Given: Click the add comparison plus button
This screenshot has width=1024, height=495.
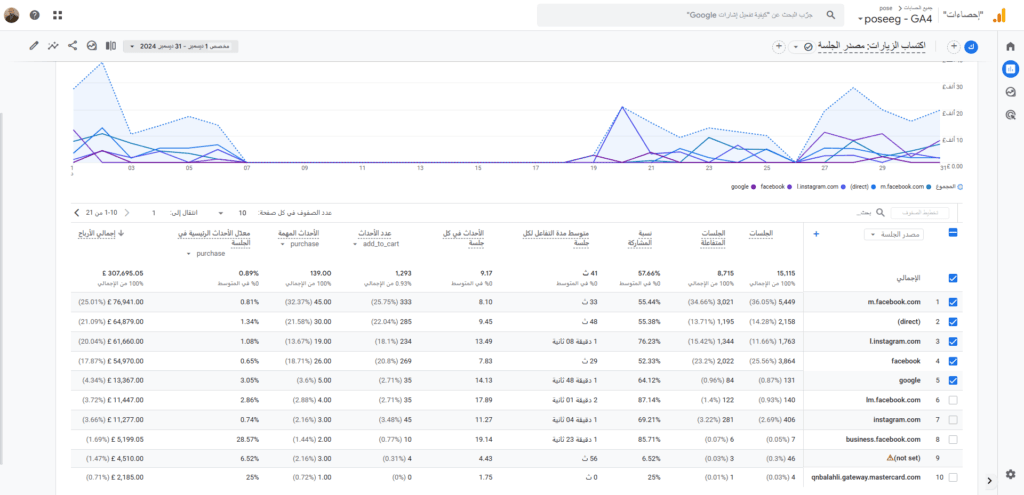Looking at the screenshot, I should pos(953,46).
